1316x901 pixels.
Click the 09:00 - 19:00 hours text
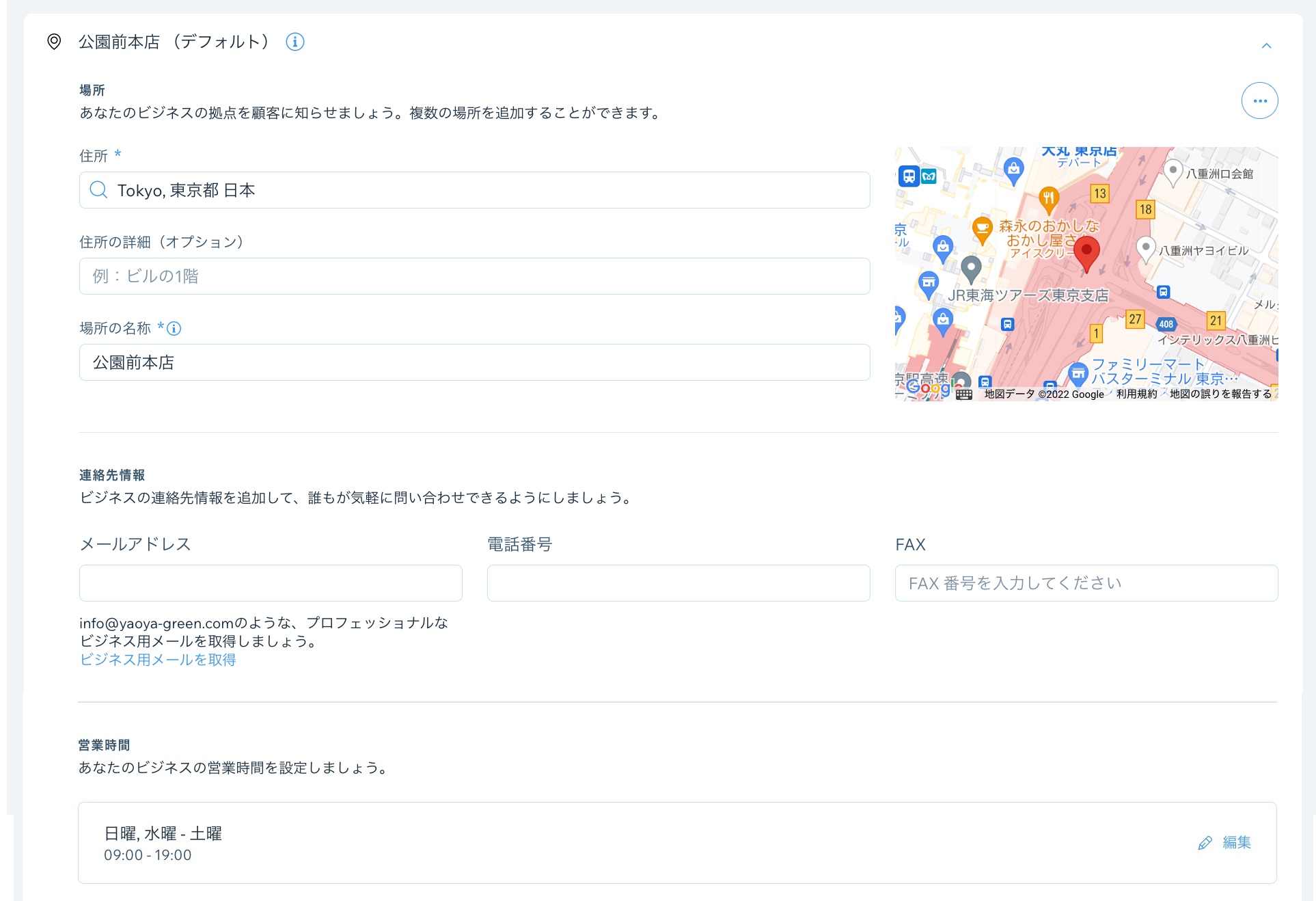click(x=148, y=855)
